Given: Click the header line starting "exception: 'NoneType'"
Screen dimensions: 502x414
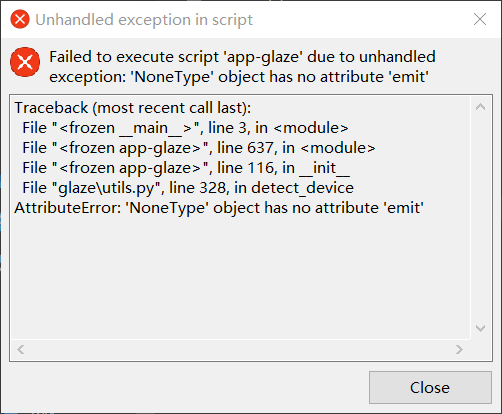Looking at the screenshot, I should [239, 77].
